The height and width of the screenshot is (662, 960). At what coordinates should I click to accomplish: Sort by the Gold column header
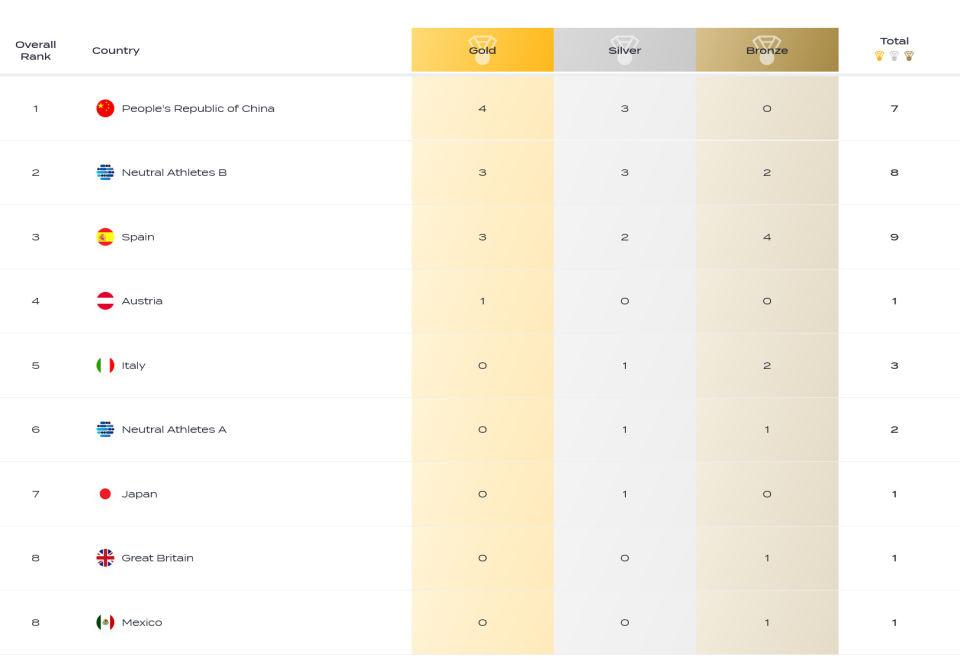(x=482, y=50)
